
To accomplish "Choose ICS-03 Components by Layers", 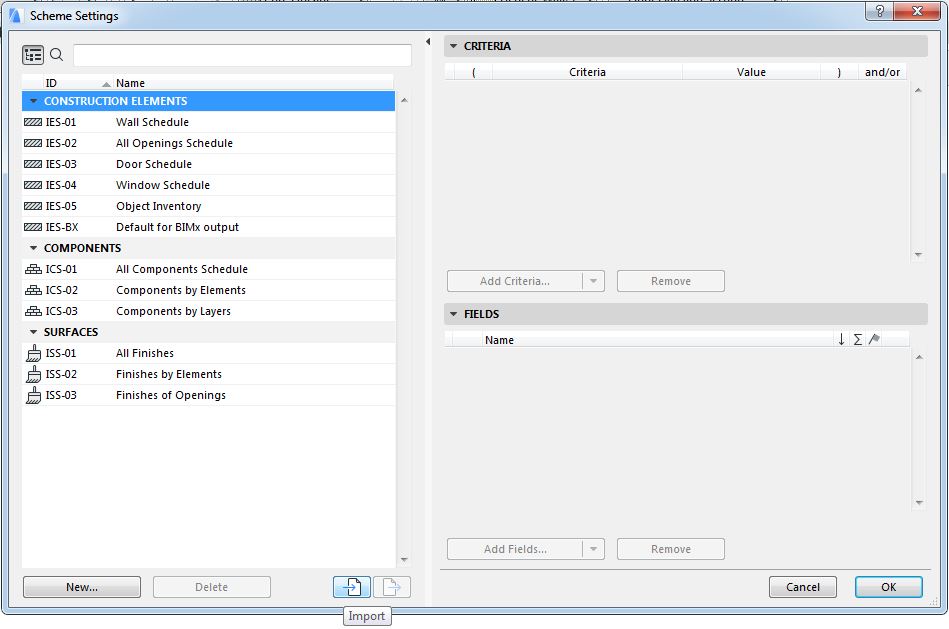I will [x=209, y=311].
